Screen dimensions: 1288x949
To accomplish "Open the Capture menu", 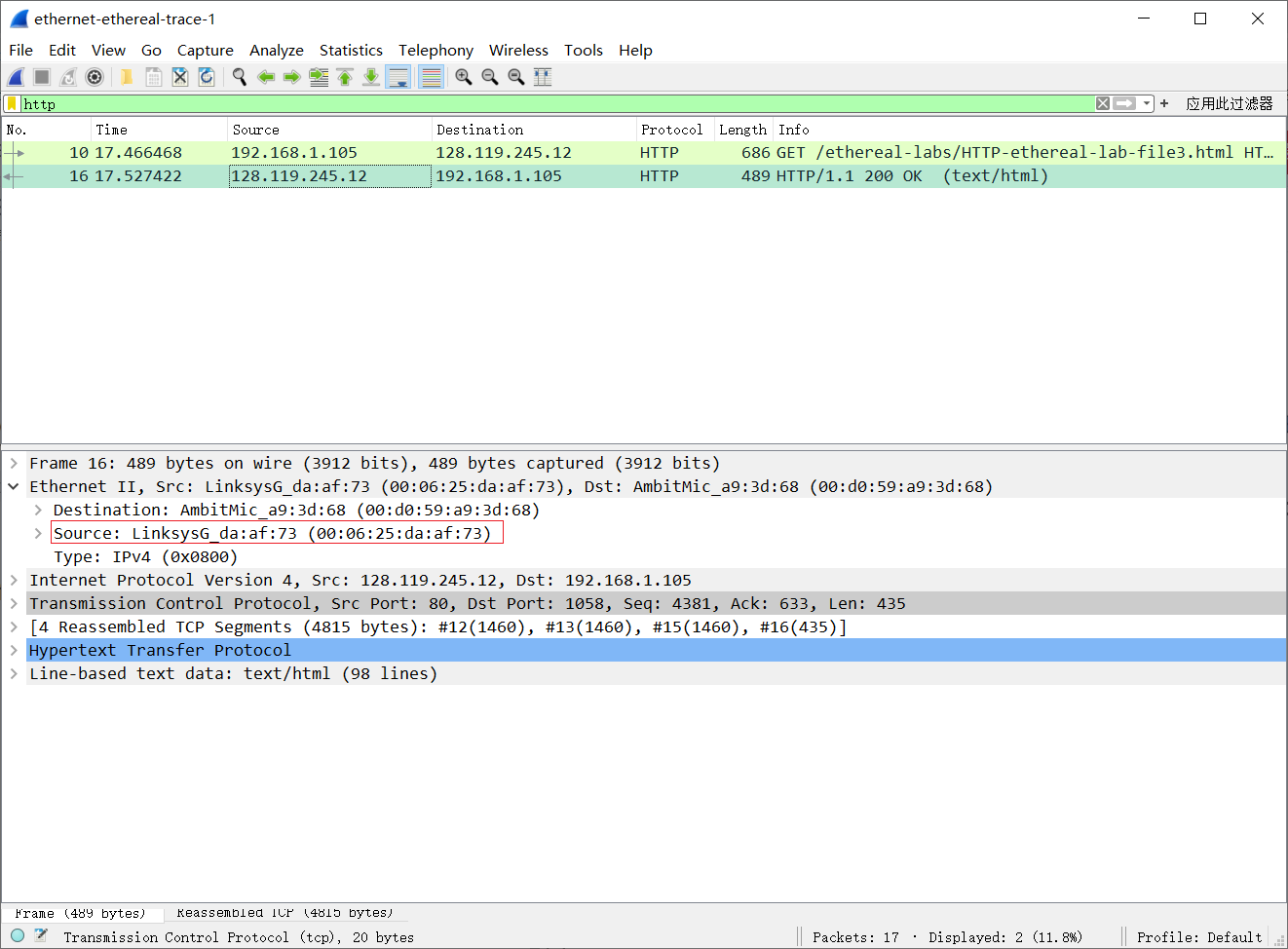I will coord(205,50).
